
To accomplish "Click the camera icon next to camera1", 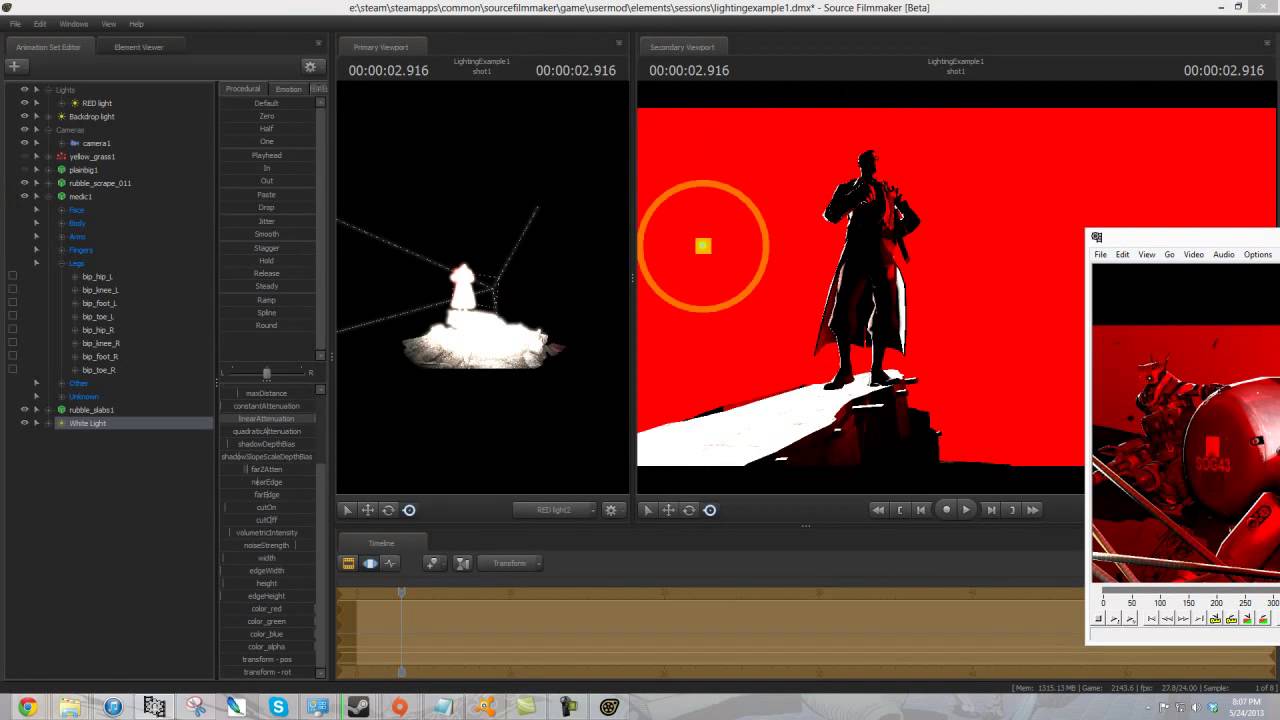I will click(x=74, y=143).
